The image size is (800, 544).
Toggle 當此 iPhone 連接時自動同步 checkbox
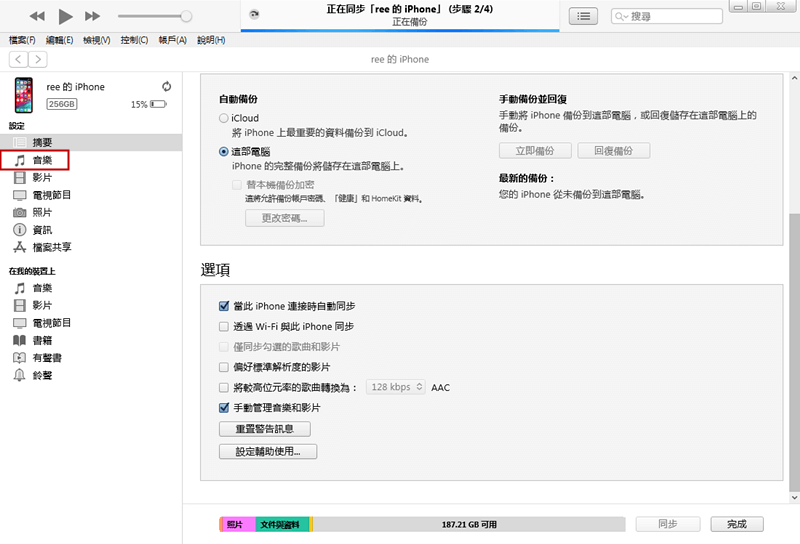click(223, 306)
